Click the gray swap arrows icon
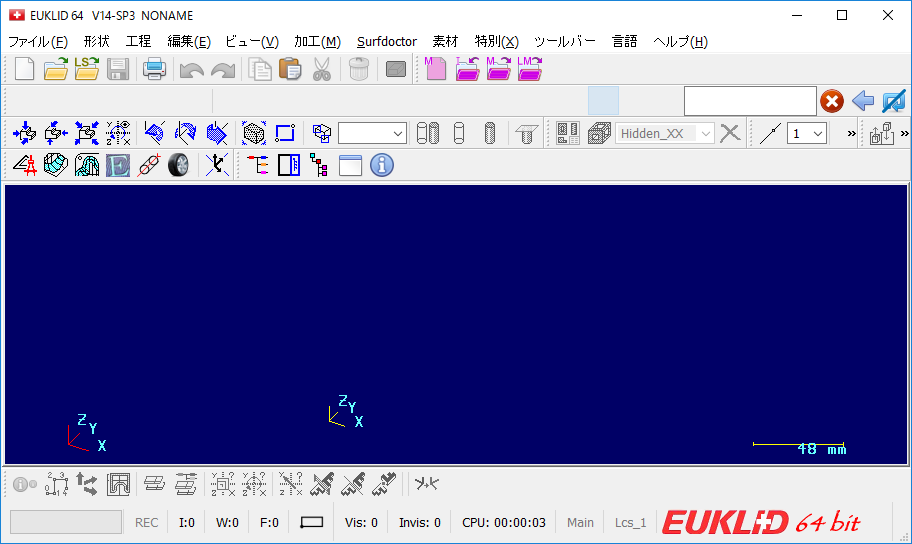 coord(87,484)
